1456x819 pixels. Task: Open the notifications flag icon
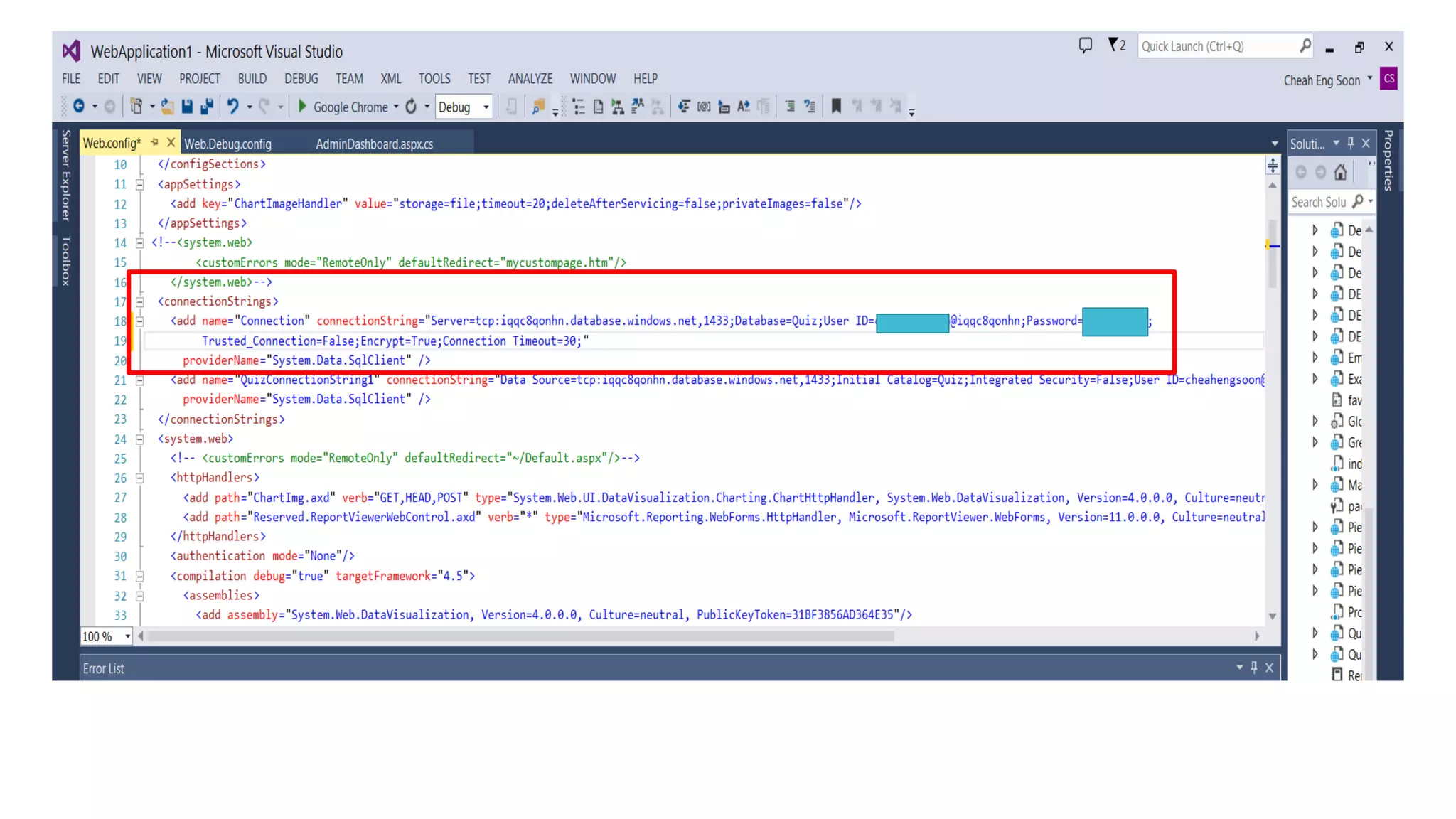1113,45
